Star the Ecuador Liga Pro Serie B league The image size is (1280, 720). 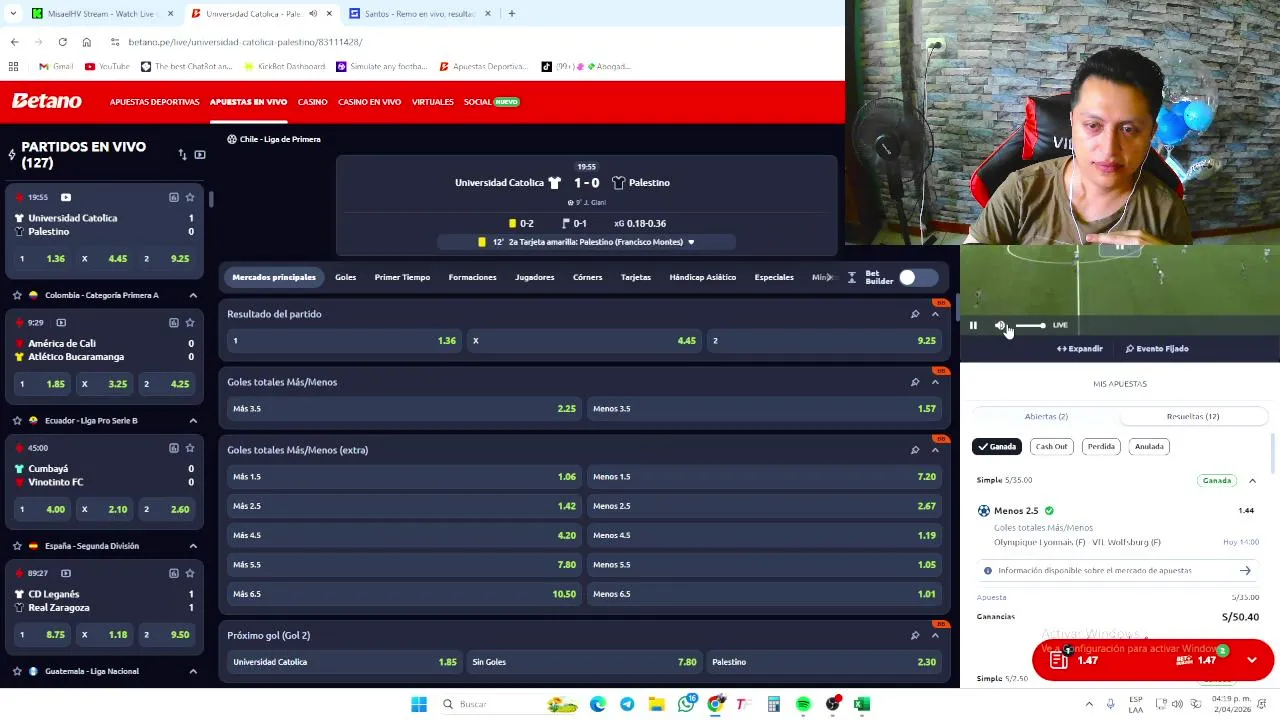coord(17,420)
